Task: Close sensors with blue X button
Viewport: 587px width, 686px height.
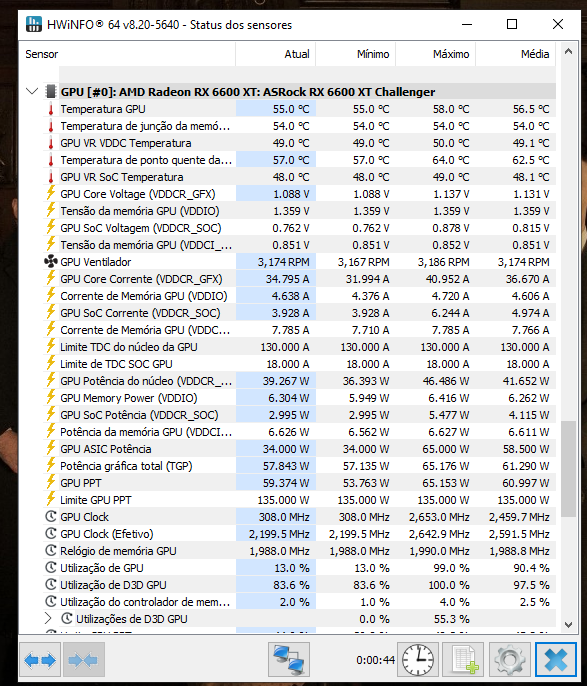Action: click(556, 659)
